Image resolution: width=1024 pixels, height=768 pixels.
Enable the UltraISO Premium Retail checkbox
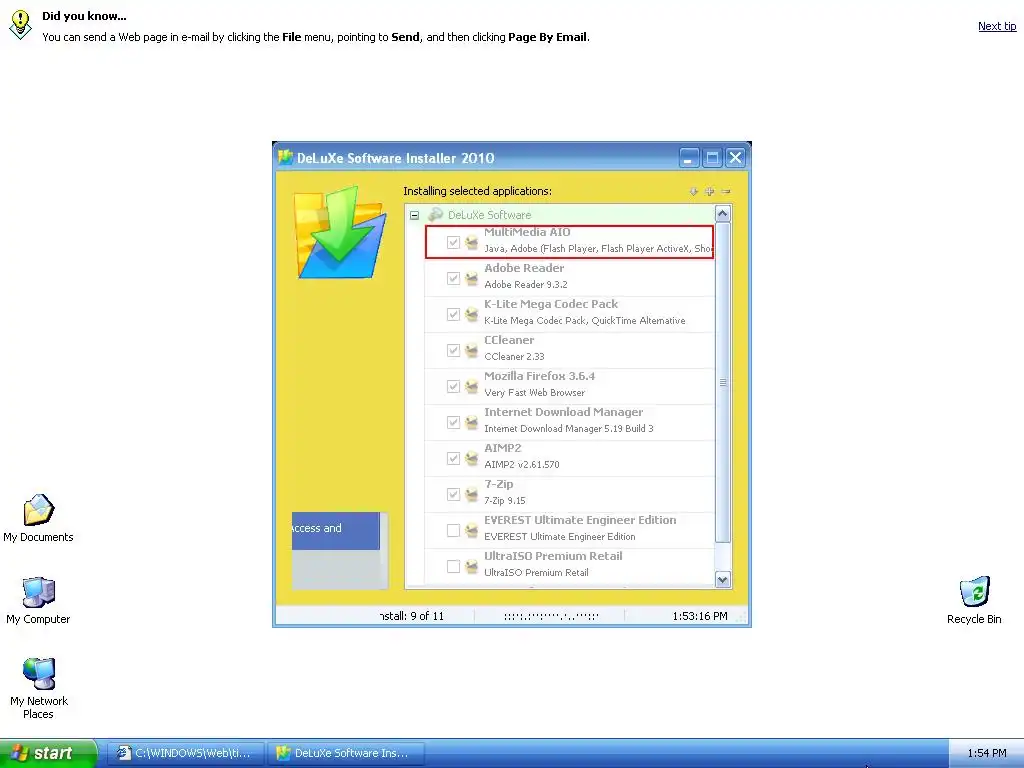click(x=453, y=566)
